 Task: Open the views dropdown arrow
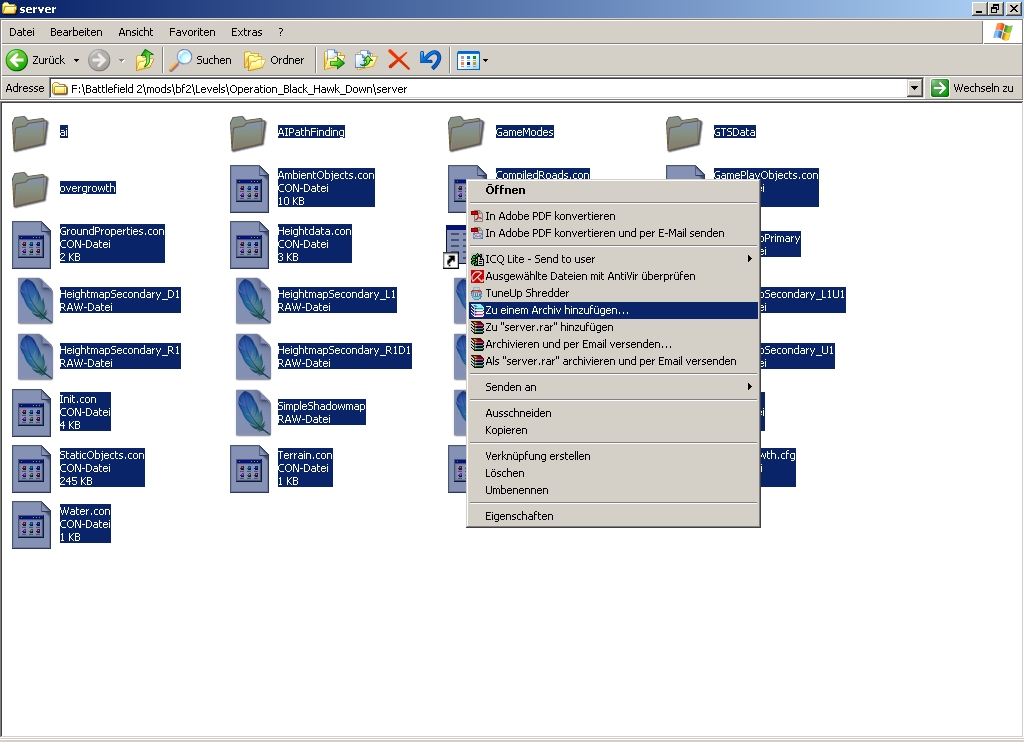(x=485, y=61)
